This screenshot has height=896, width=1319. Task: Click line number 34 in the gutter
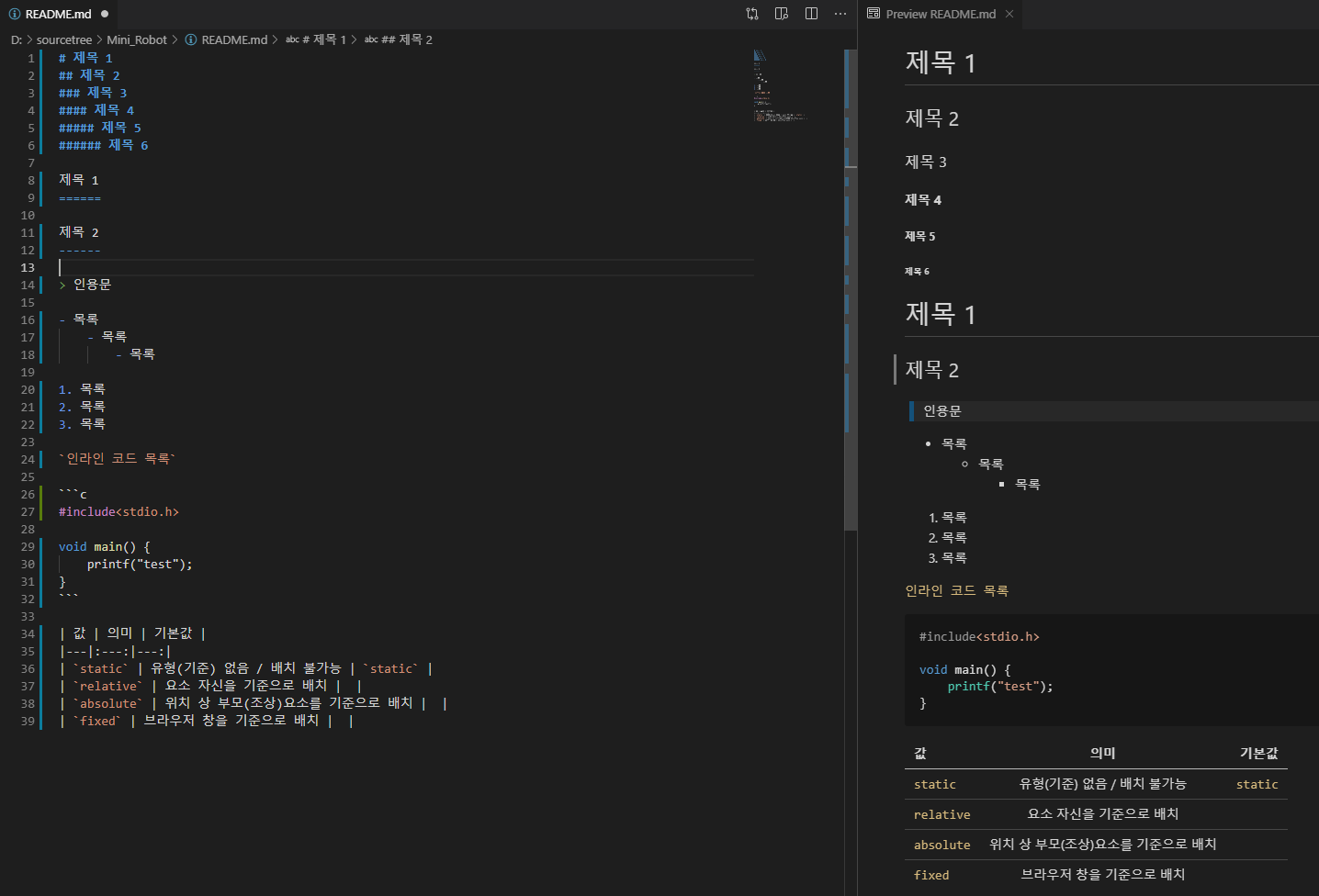click(28, 633)
